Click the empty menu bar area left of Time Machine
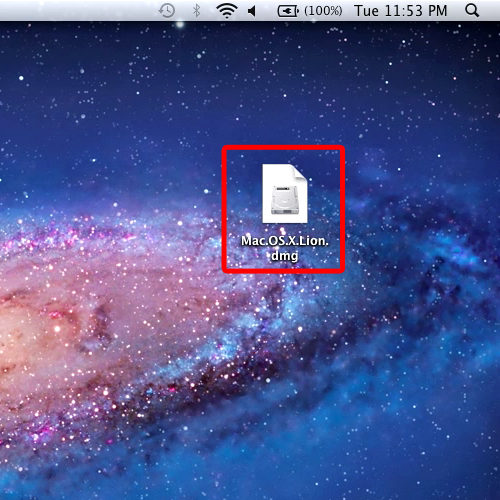 pyautogui.click(x=78, y=10)
